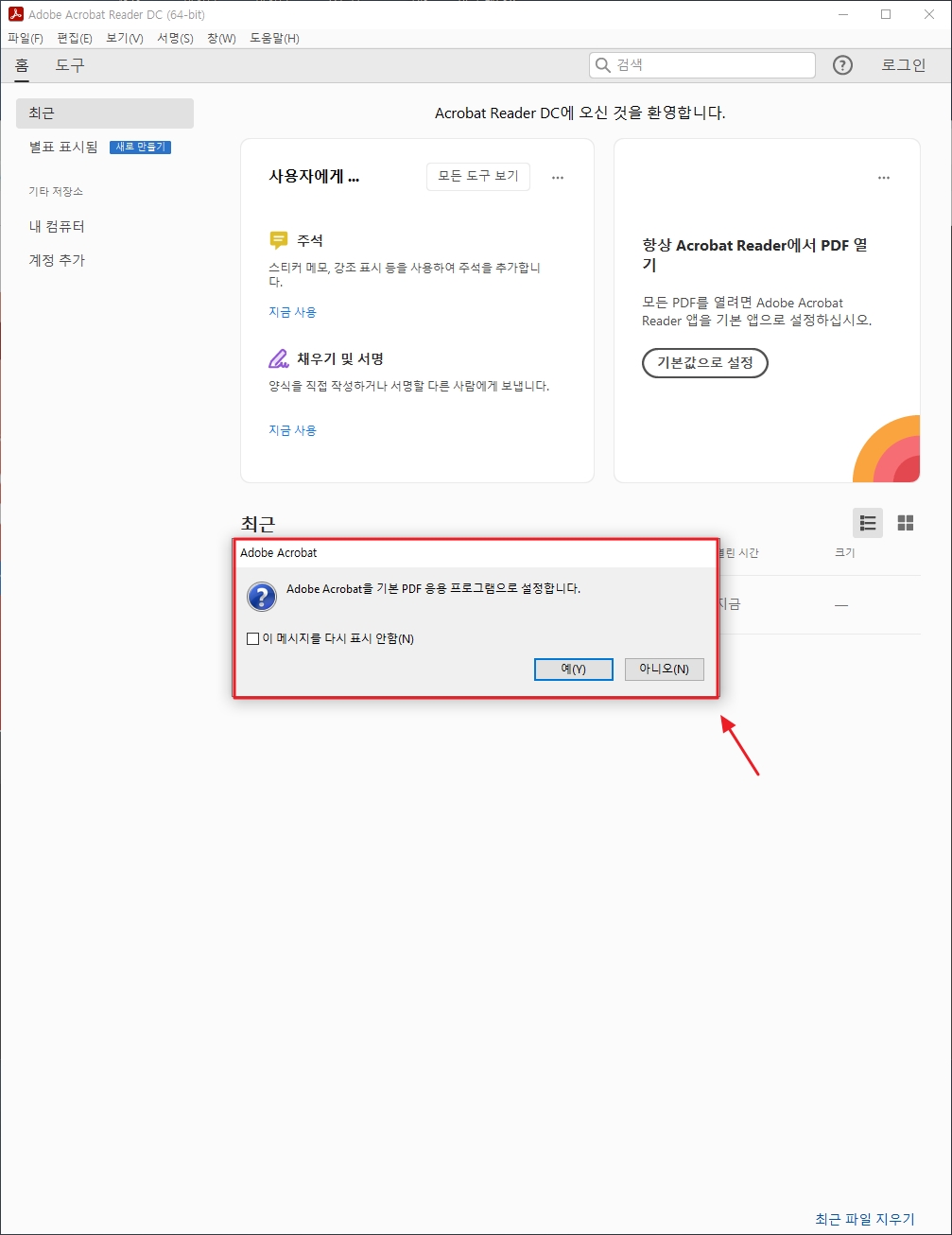Switch to the 도구 tab

(x=70, y=65)
